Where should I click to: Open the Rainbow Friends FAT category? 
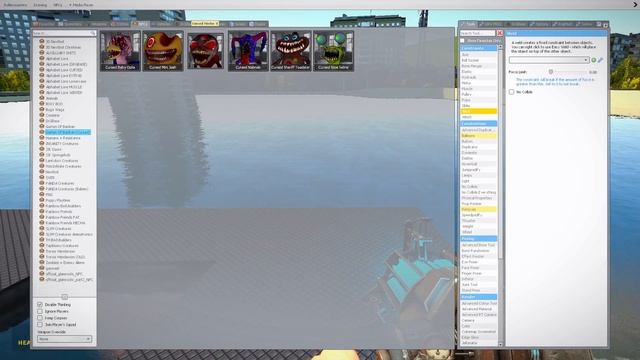click(x=62, y=217)
